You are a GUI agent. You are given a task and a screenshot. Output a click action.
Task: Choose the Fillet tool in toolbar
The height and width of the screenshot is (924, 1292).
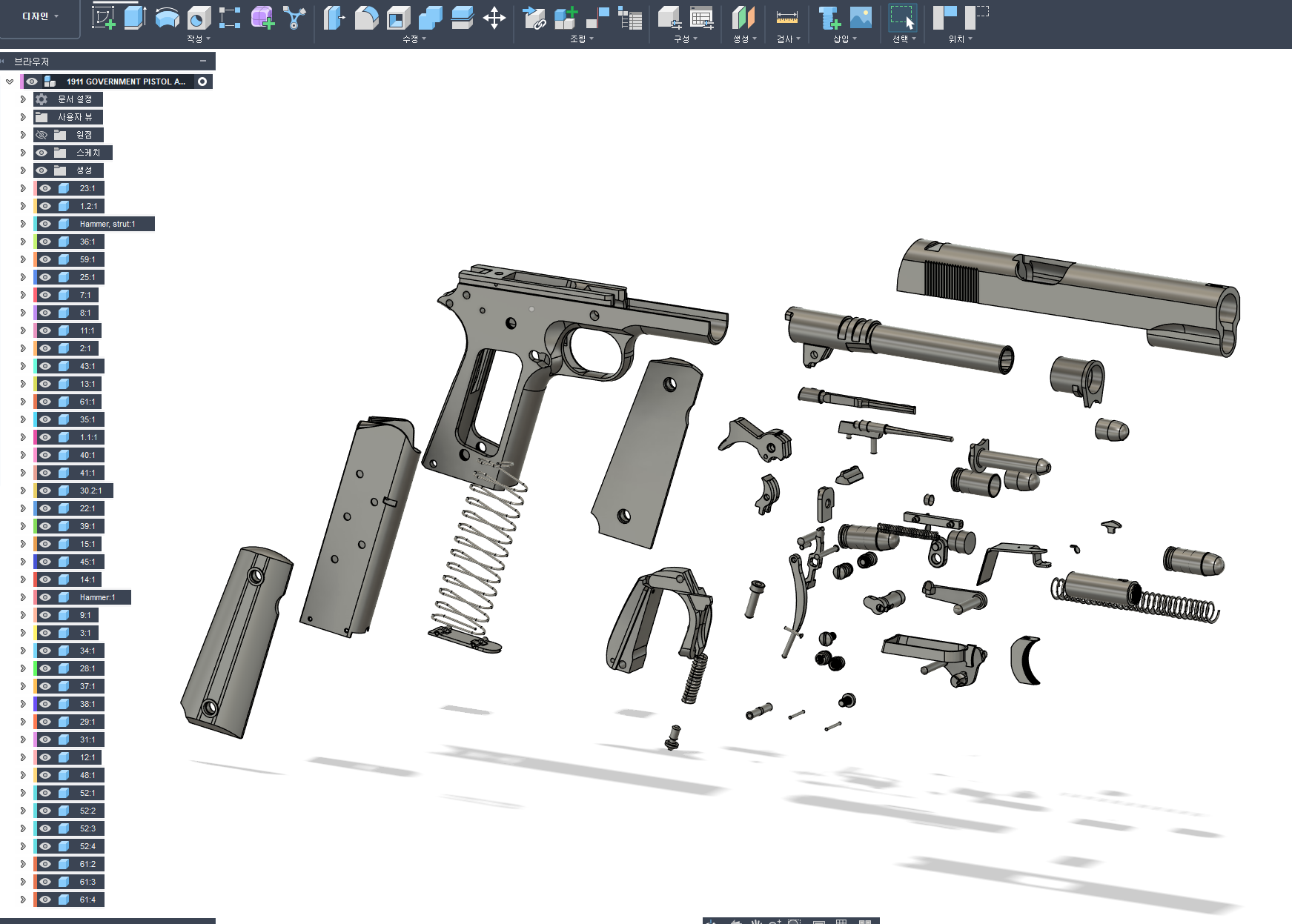366,18
